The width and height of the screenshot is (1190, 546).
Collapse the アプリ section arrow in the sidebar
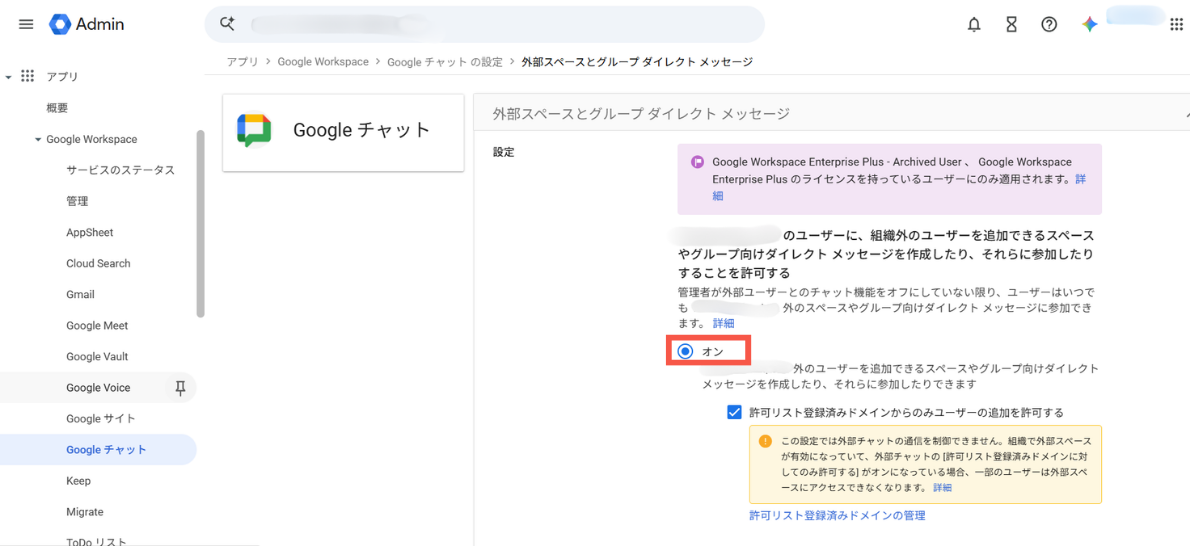(8, 77)
